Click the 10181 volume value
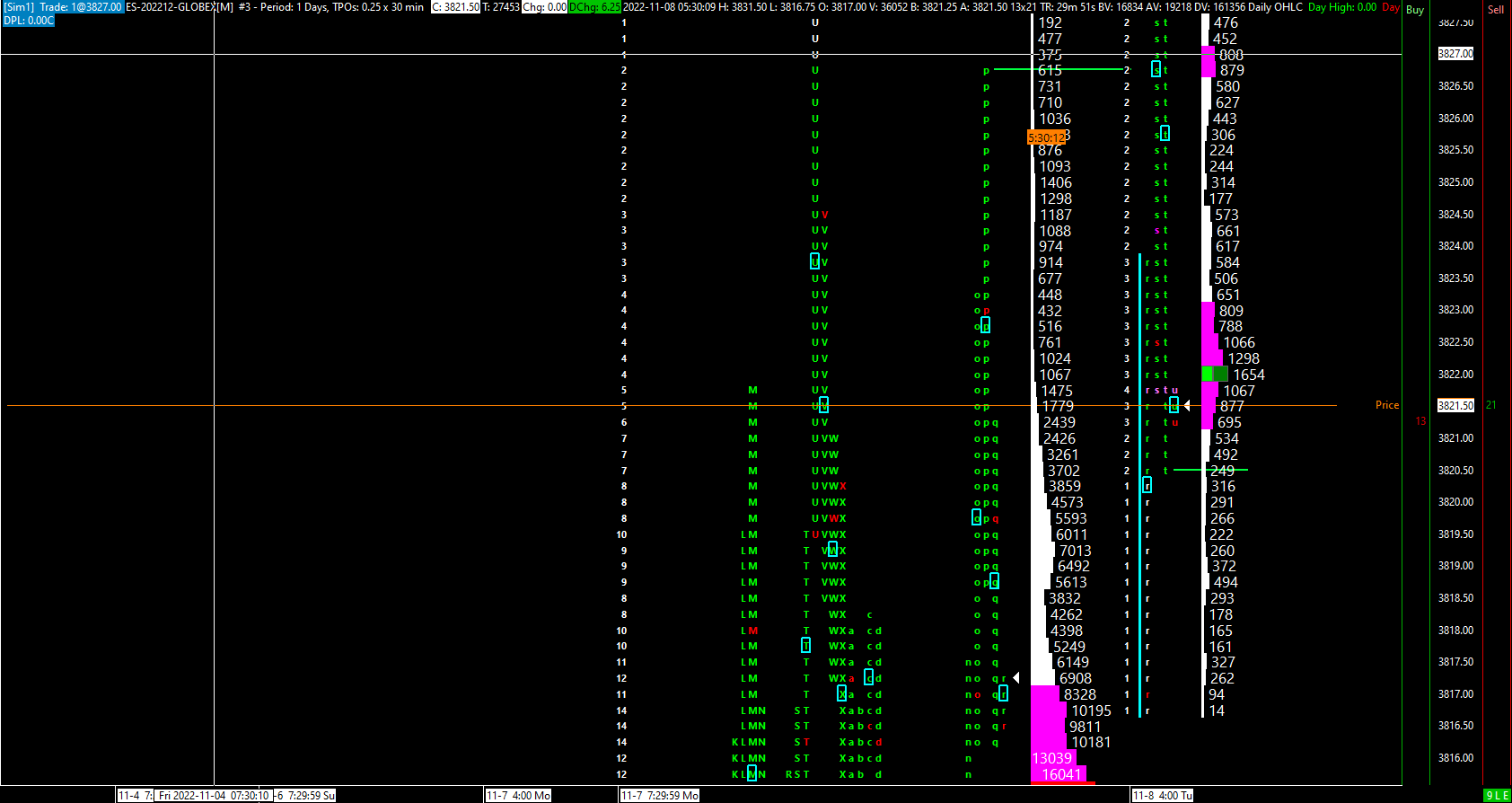The width and height of the screenshot is (1512, 803). [x=1091, y=742]
